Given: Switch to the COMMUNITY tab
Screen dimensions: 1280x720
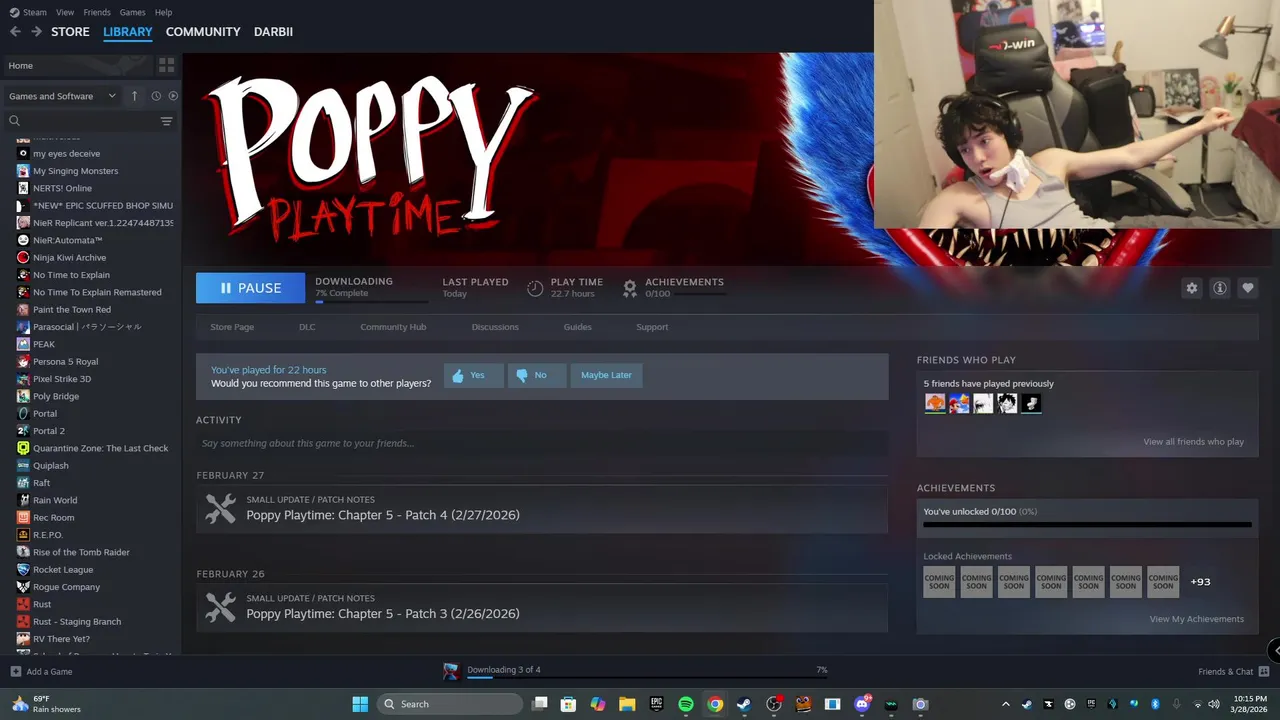Looking at the screenshot, I should (203, 32).
